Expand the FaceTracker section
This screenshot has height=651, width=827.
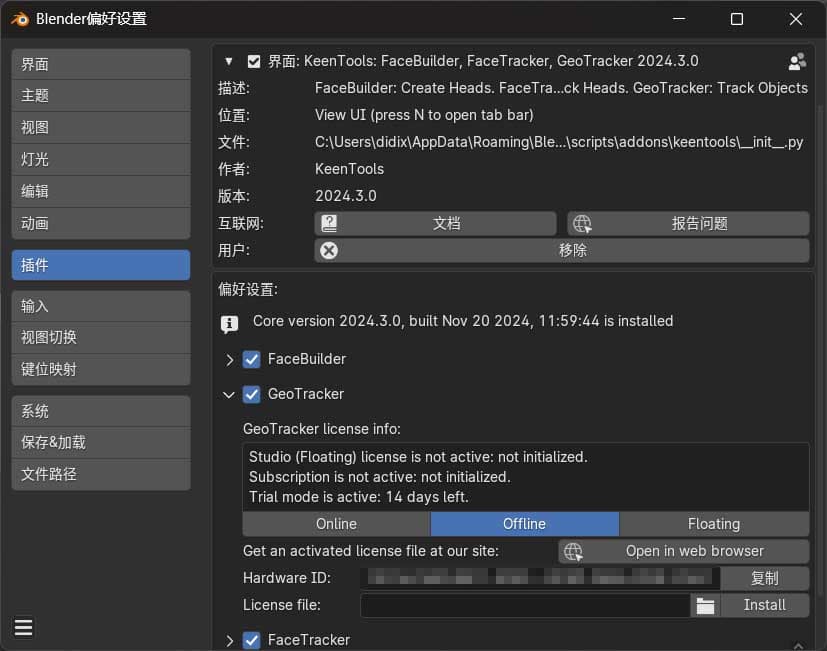(229, 641)
